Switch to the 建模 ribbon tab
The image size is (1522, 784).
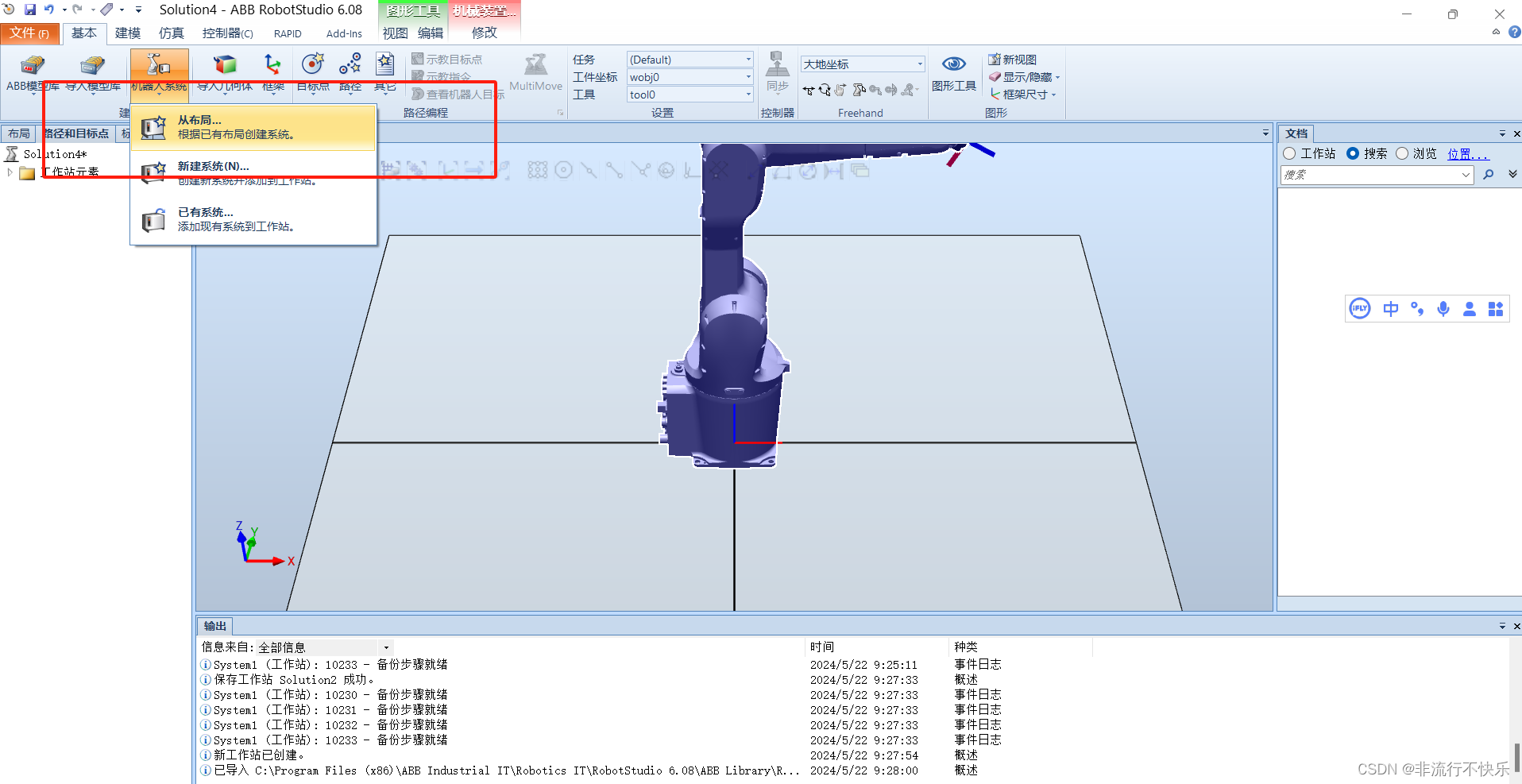click(128, 33)
